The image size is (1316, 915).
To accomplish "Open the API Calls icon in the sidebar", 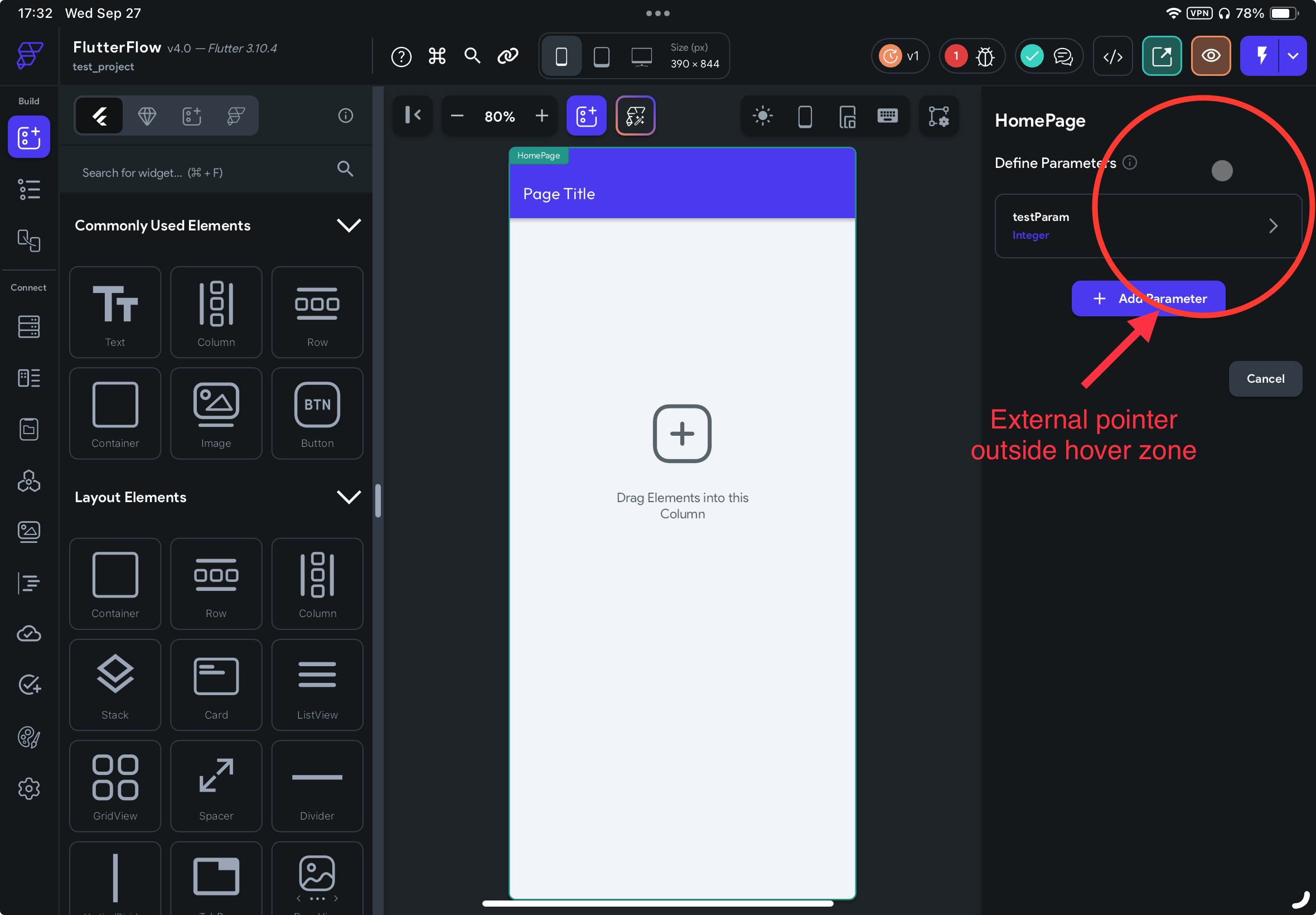I will coord(28,378).
